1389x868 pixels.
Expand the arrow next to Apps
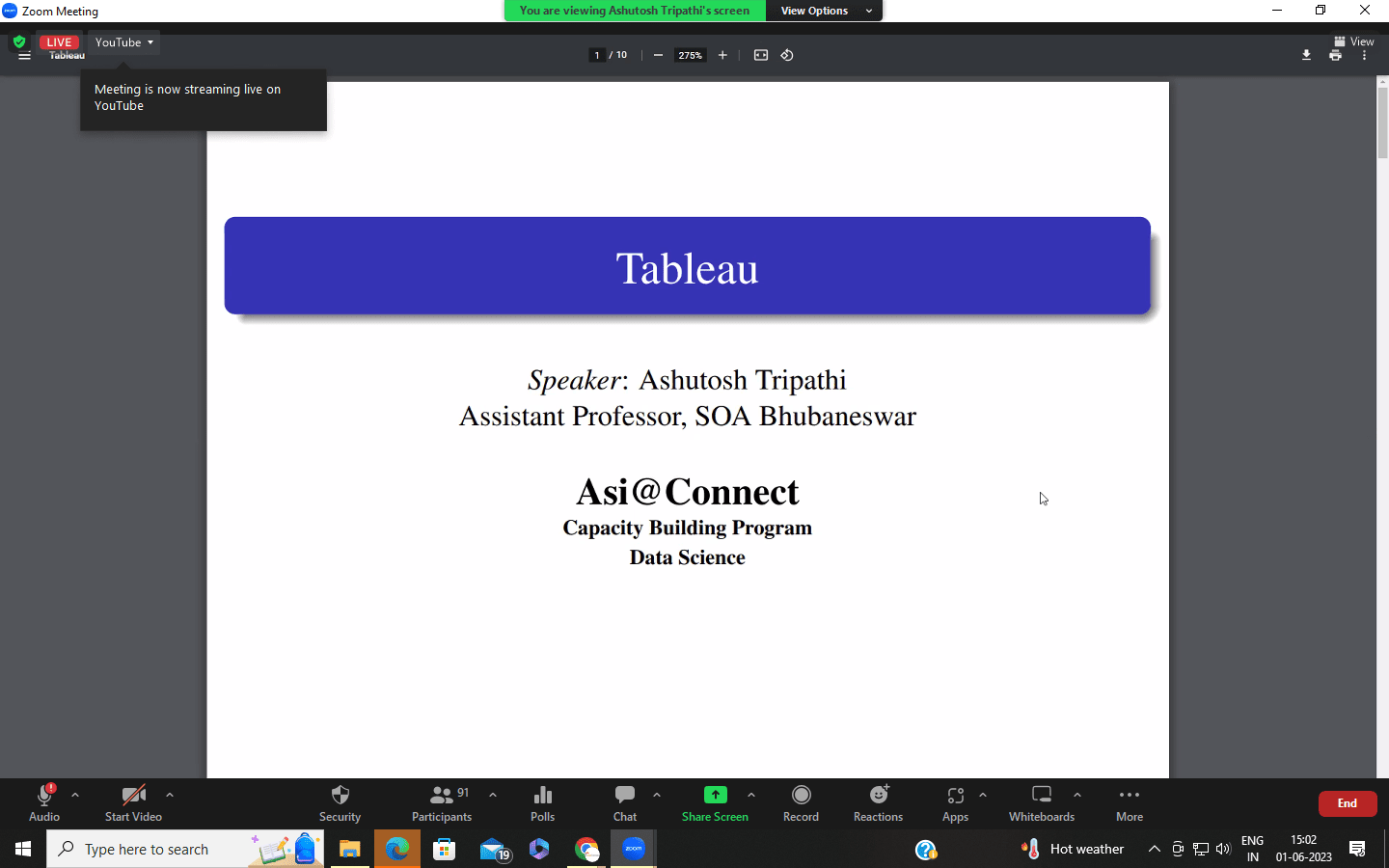pyautogui.click(x=983, y=795)
